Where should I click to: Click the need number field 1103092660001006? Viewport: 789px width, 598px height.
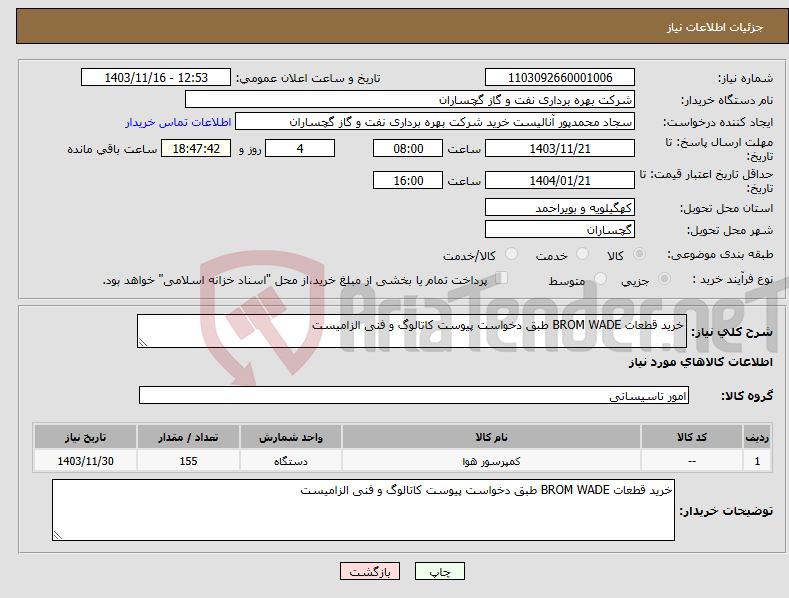[x=560, y=78]
